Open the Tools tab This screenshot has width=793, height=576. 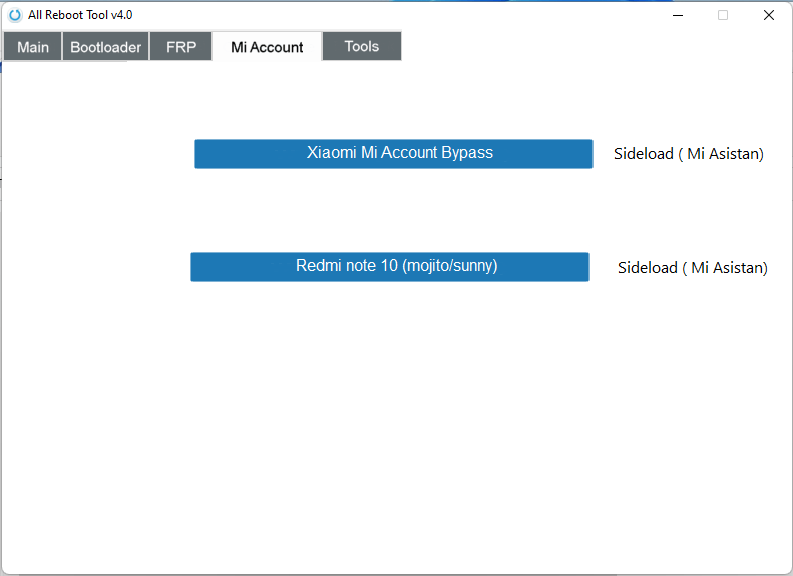click(x=362, y=46)
